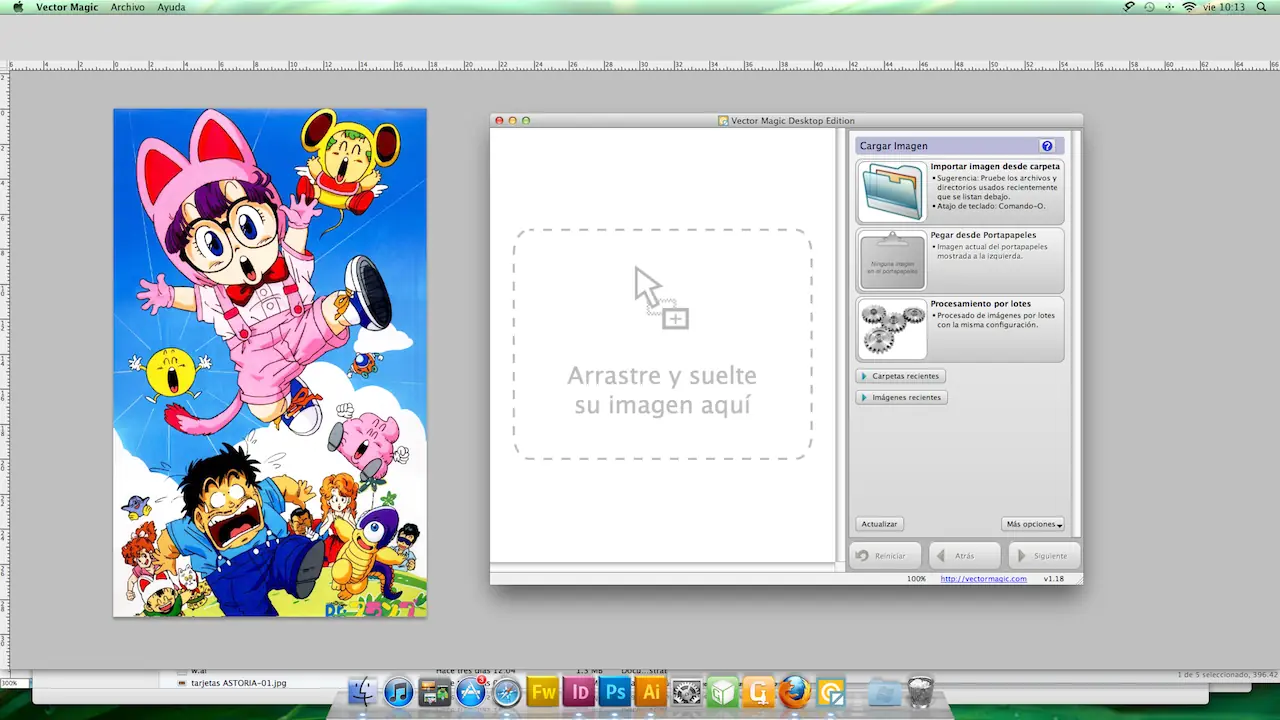
Task: Open the Apple menu
Action: point(18,7)
